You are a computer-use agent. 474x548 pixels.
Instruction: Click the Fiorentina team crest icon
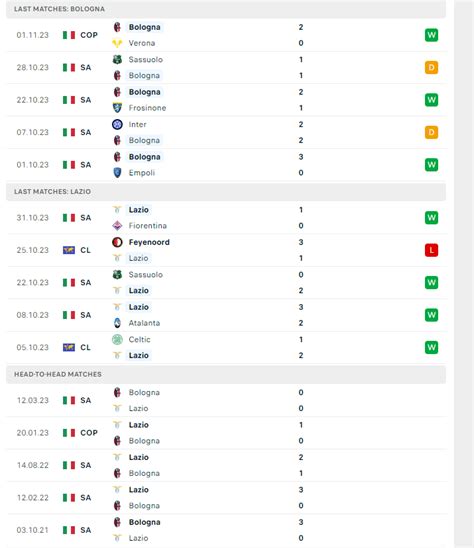tap(117, 225)
